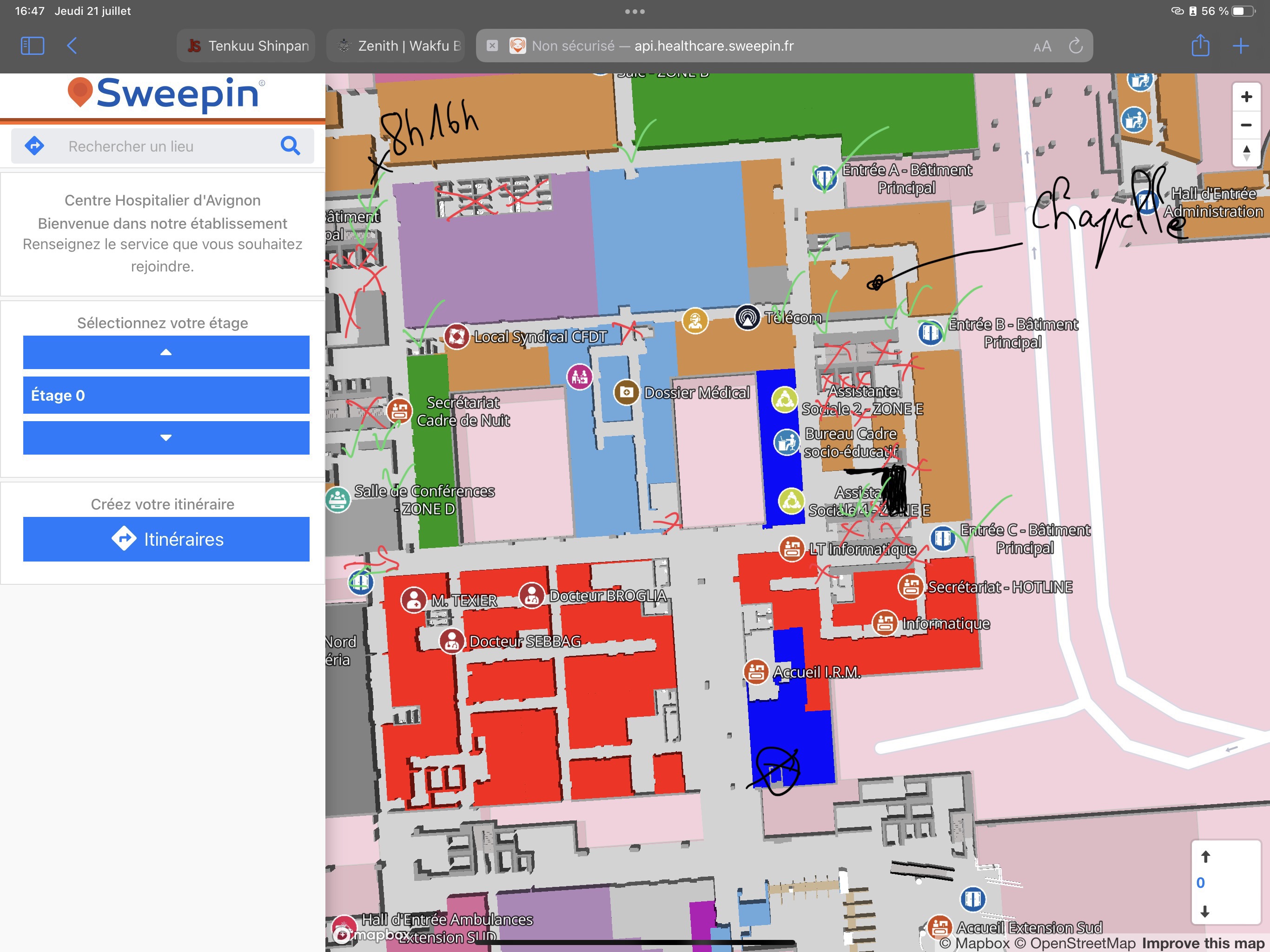Click the Dossier Médical marker icon

(626, 393)
